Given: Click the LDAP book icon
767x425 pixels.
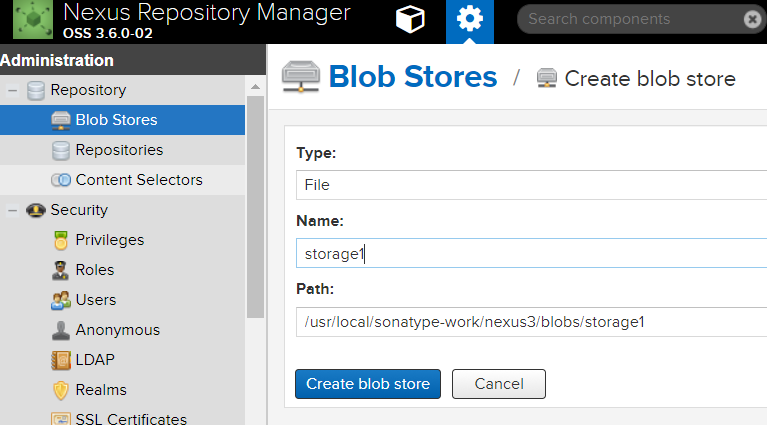Looking at the screenshot, I should (60, 360).
